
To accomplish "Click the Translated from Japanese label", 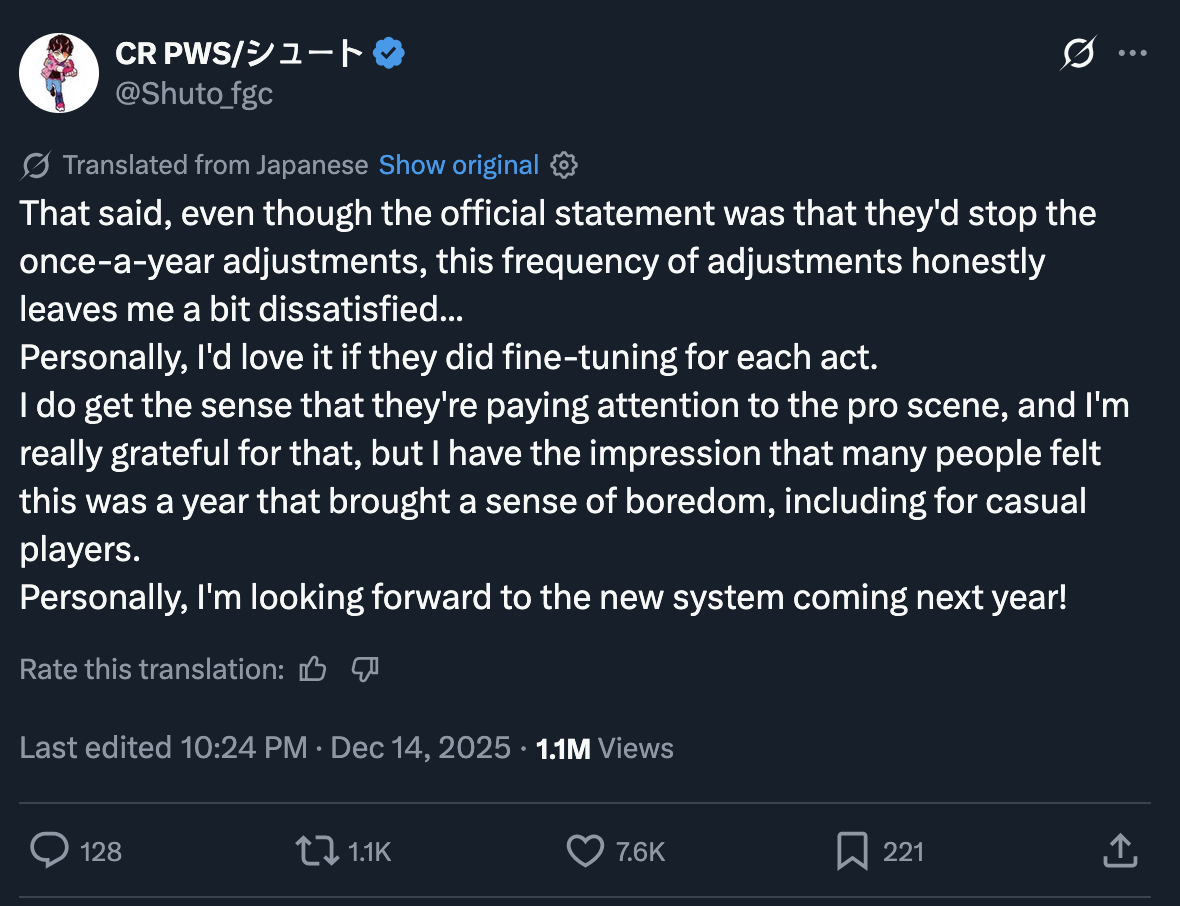I will click(x=215, y=165).
